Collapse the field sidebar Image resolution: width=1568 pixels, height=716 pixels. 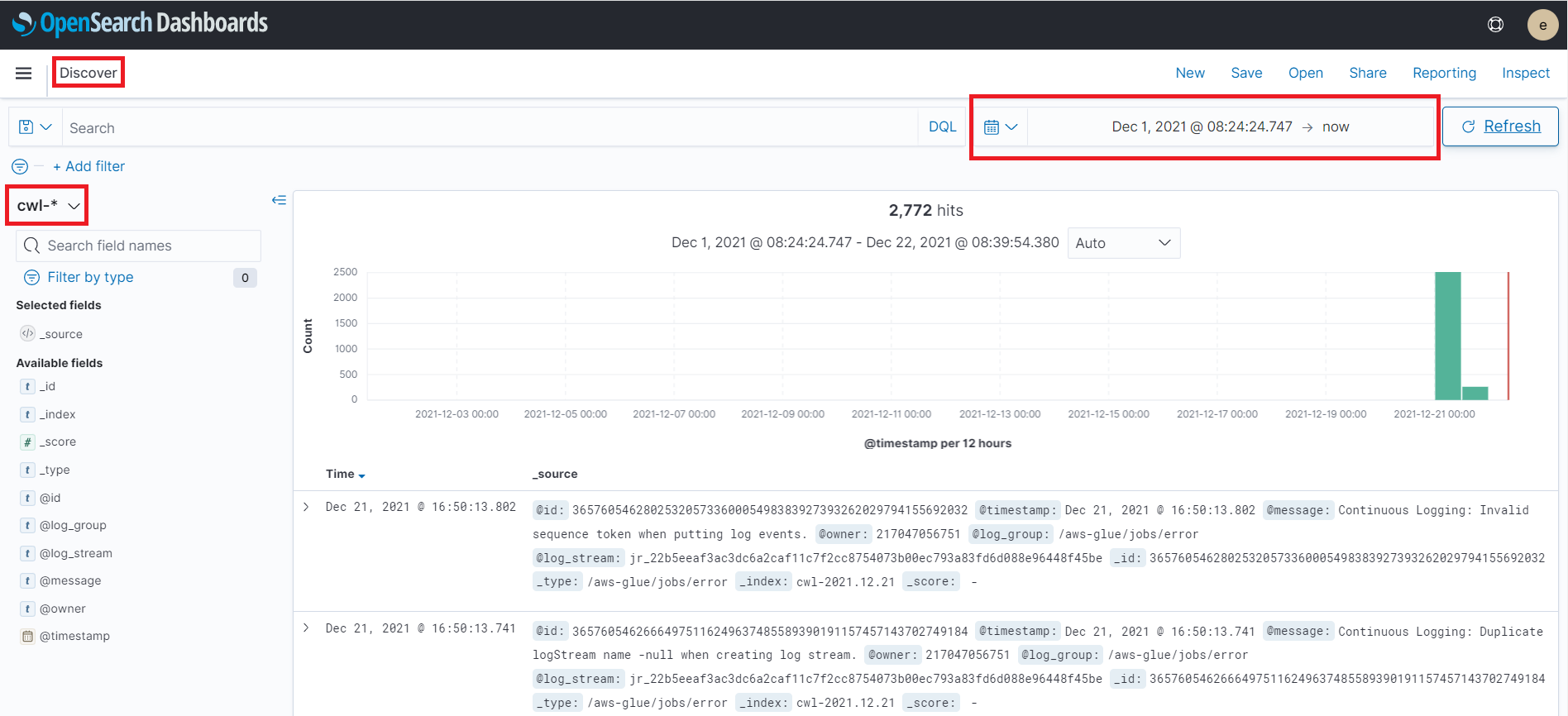click(x=279, y=200)
